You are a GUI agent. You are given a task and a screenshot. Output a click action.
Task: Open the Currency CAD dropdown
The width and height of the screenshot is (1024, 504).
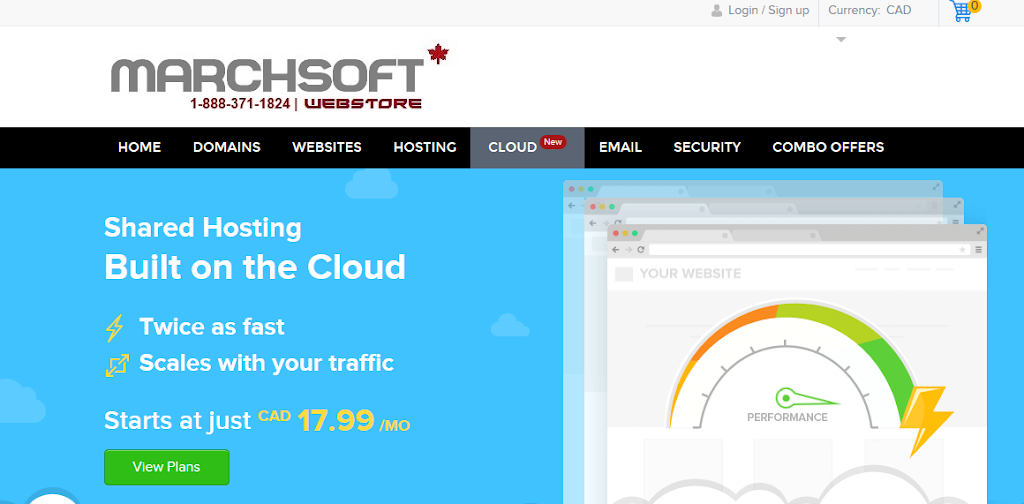pos(869,10)
